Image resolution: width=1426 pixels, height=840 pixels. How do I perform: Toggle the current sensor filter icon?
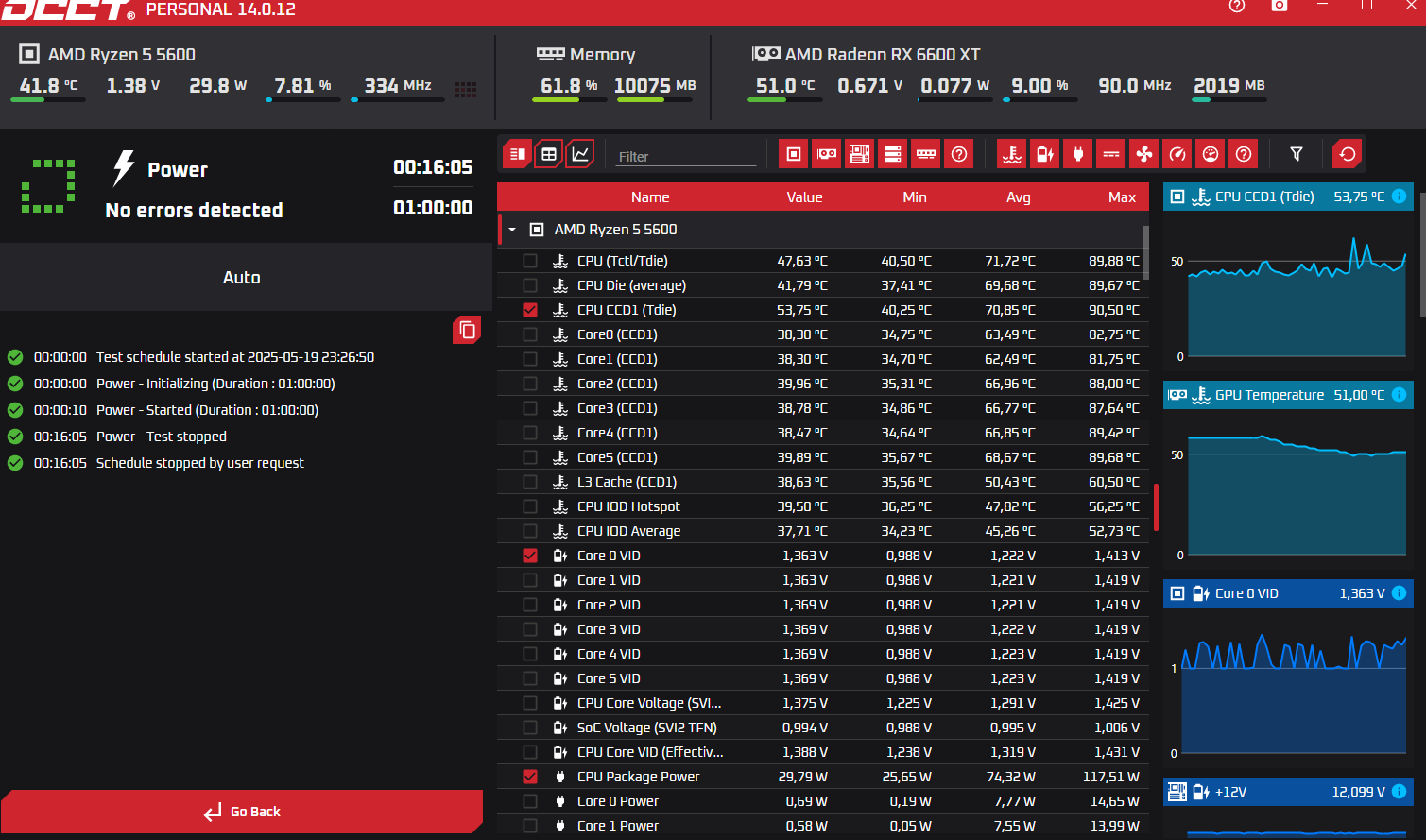click(1111, 154)
